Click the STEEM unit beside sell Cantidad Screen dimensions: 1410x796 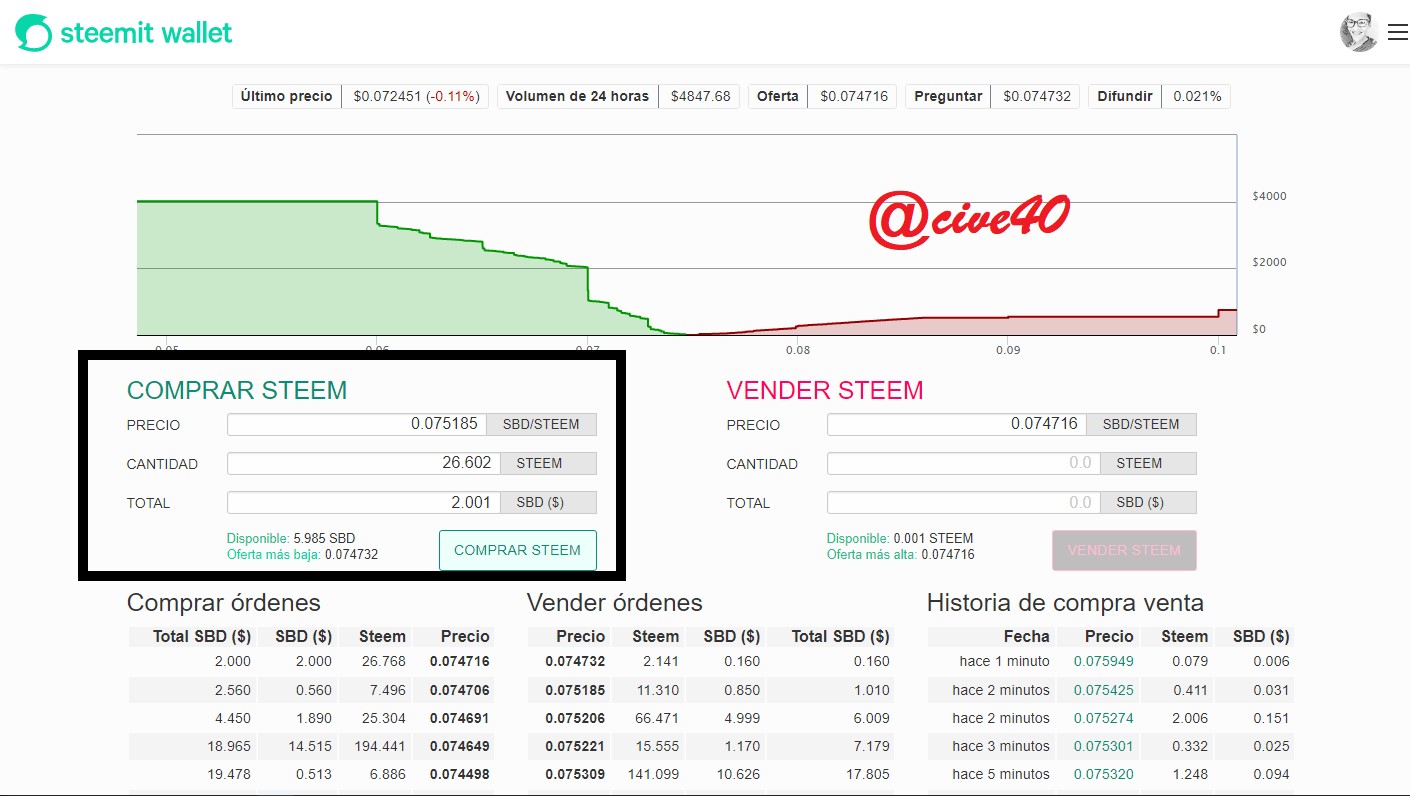coord(1148,463)
